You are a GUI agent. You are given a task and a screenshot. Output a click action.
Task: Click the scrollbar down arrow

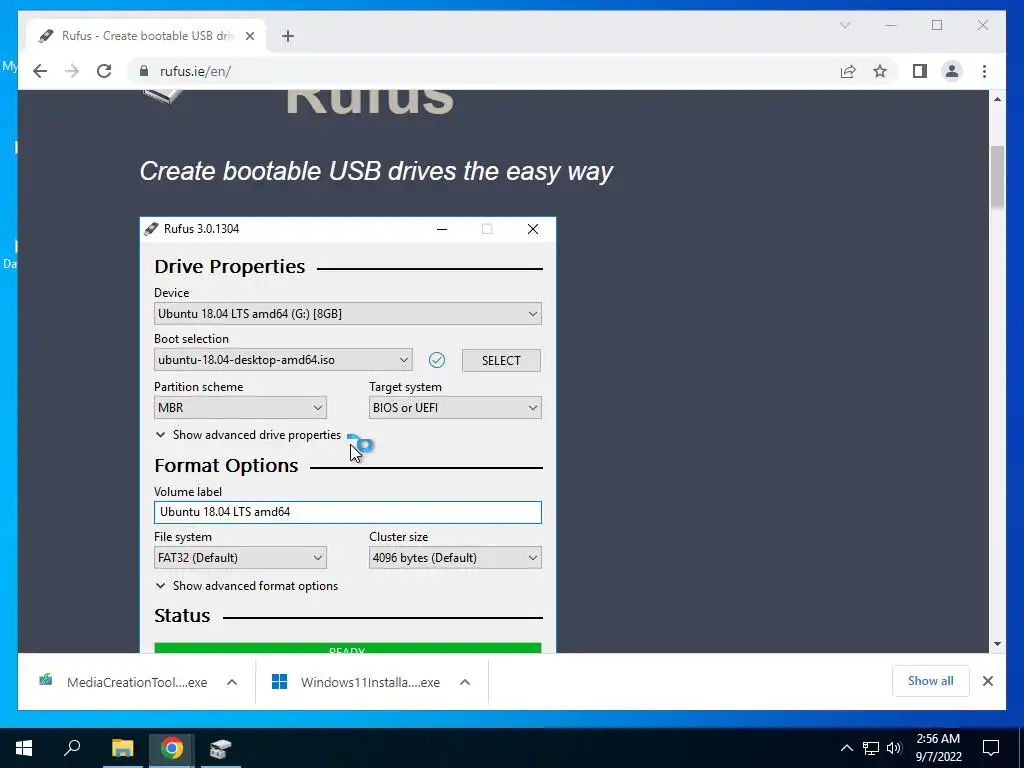coord(997,644)
